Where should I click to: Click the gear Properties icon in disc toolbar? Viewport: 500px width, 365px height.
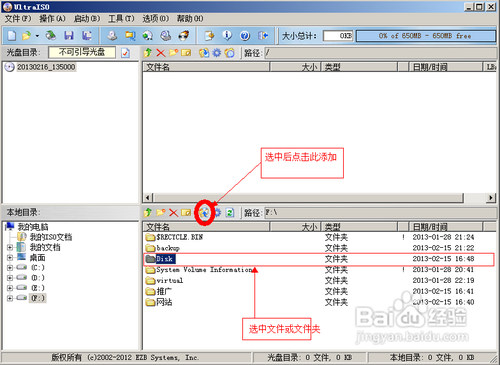pos(217,53)
